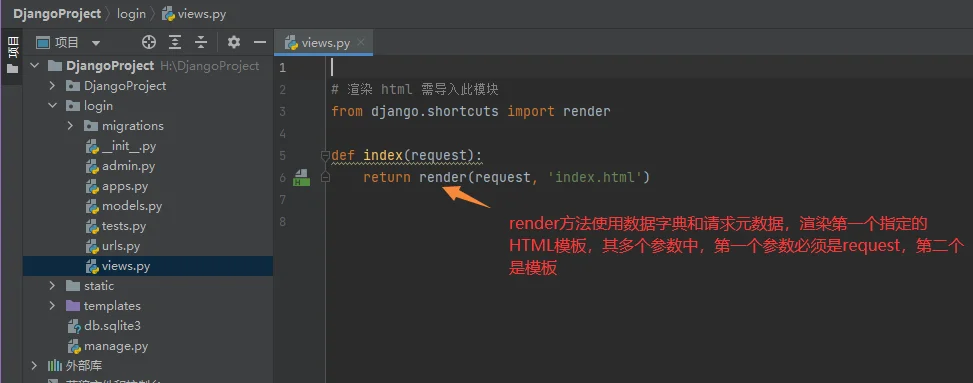Click the gutter HTML template icon on line 6
Screen dimensions: 973x383
click(301, 177)
